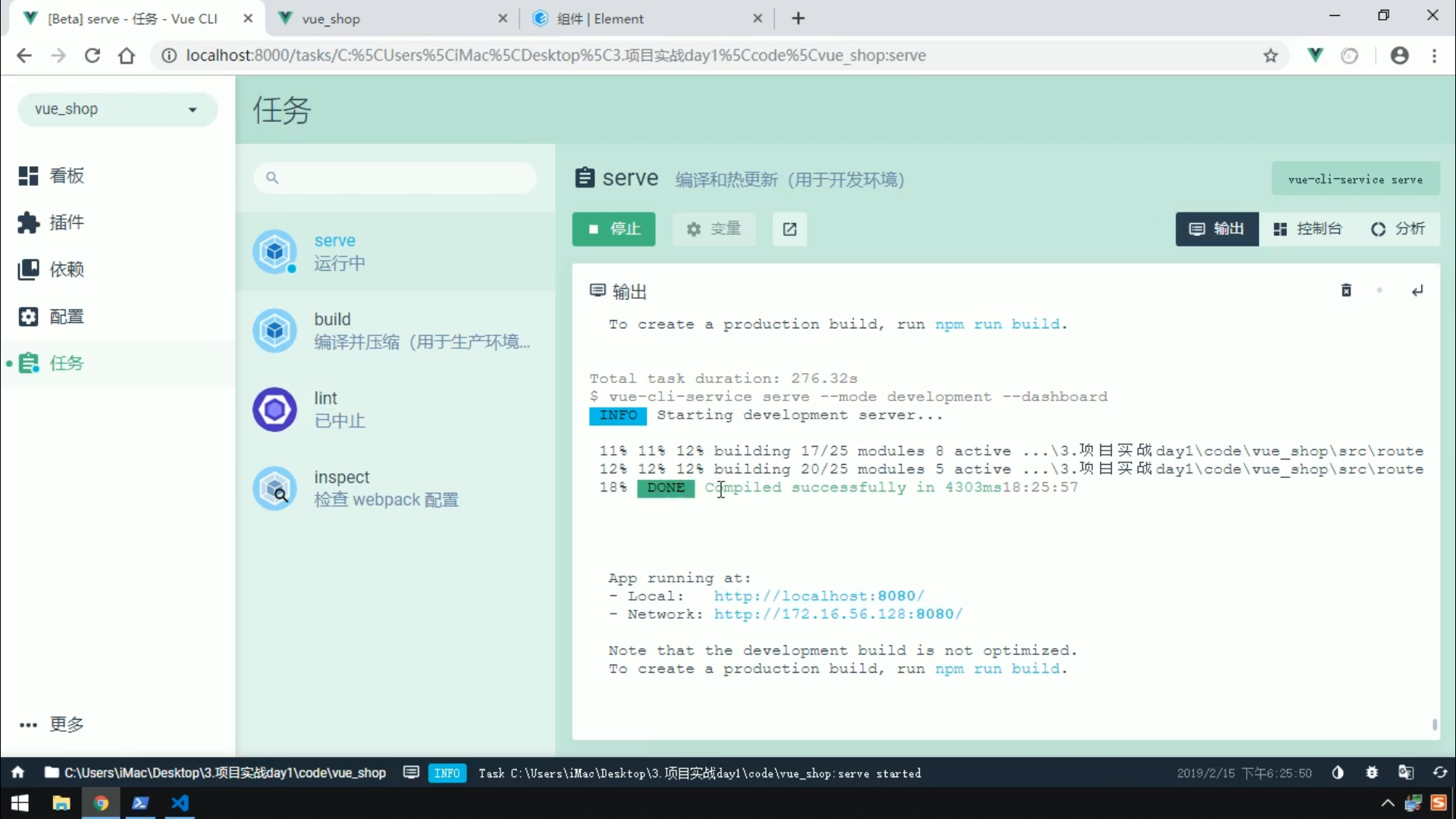This screenshot has width=1456, height=819.
Task: Open Visual Studio Code from taskbar
Action: [180, 803]
